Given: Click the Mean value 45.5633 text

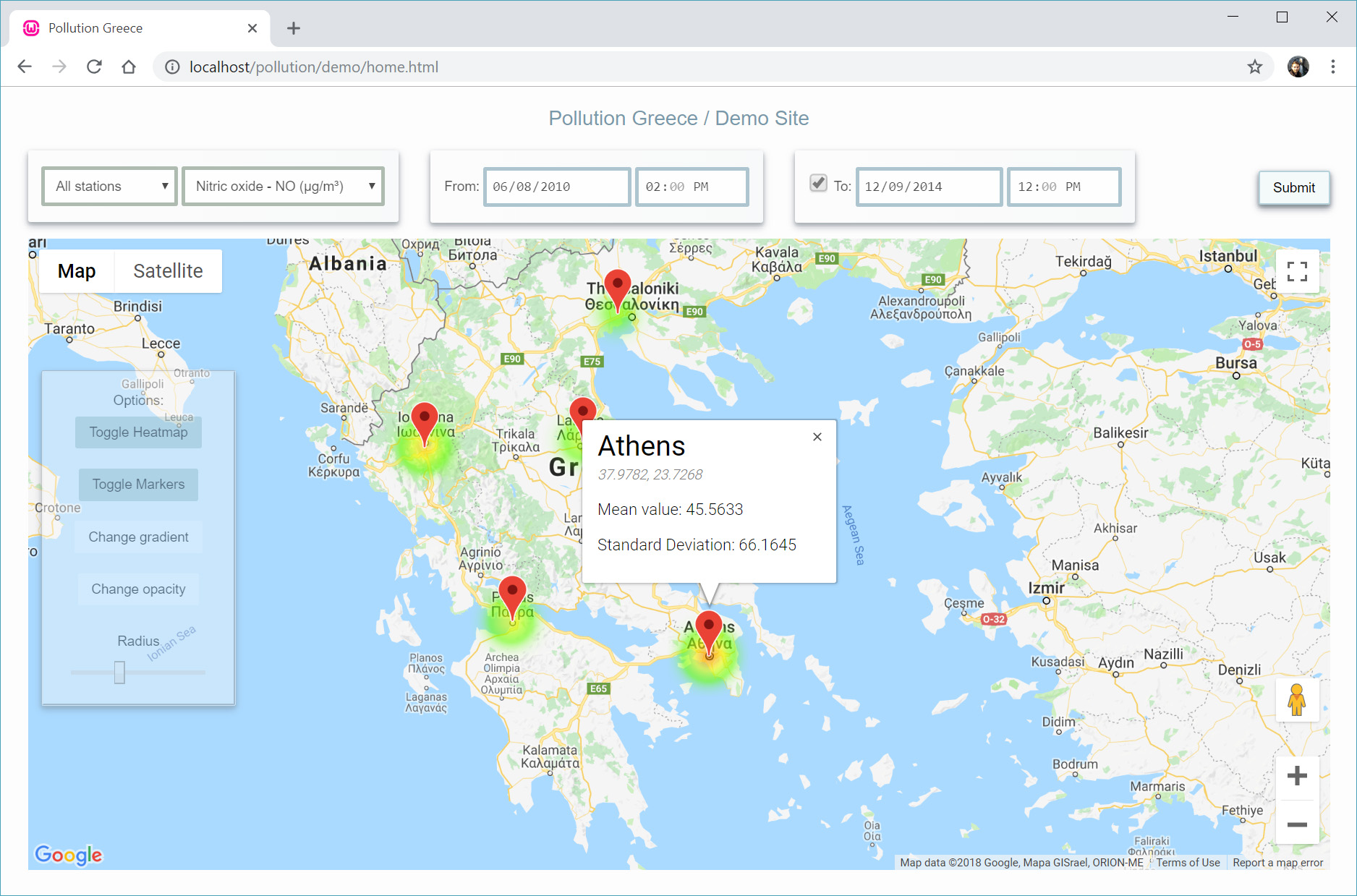Looking at the screenshot, I should pos(670,509).
